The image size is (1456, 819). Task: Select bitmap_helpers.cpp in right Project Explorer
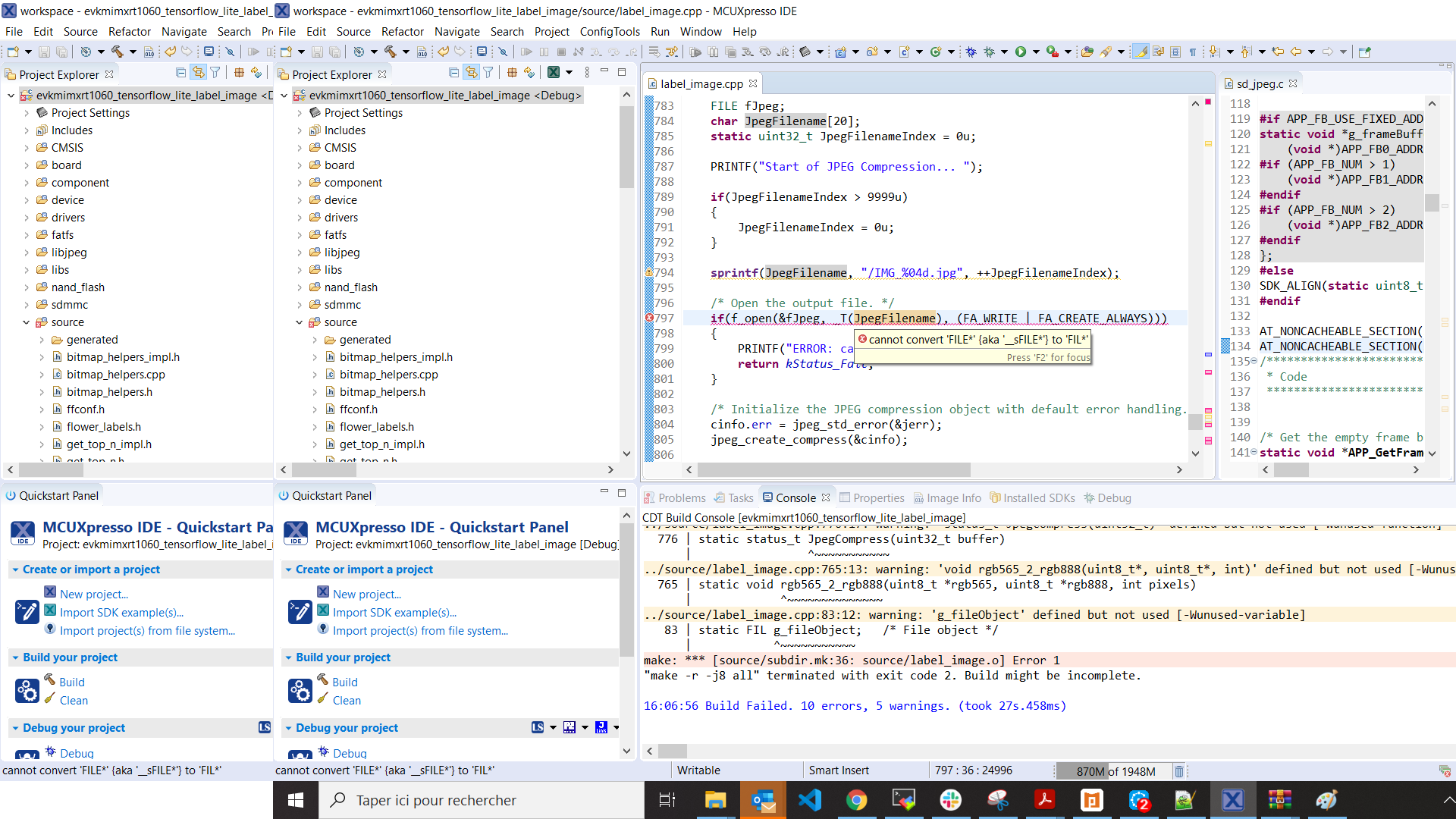388,375
